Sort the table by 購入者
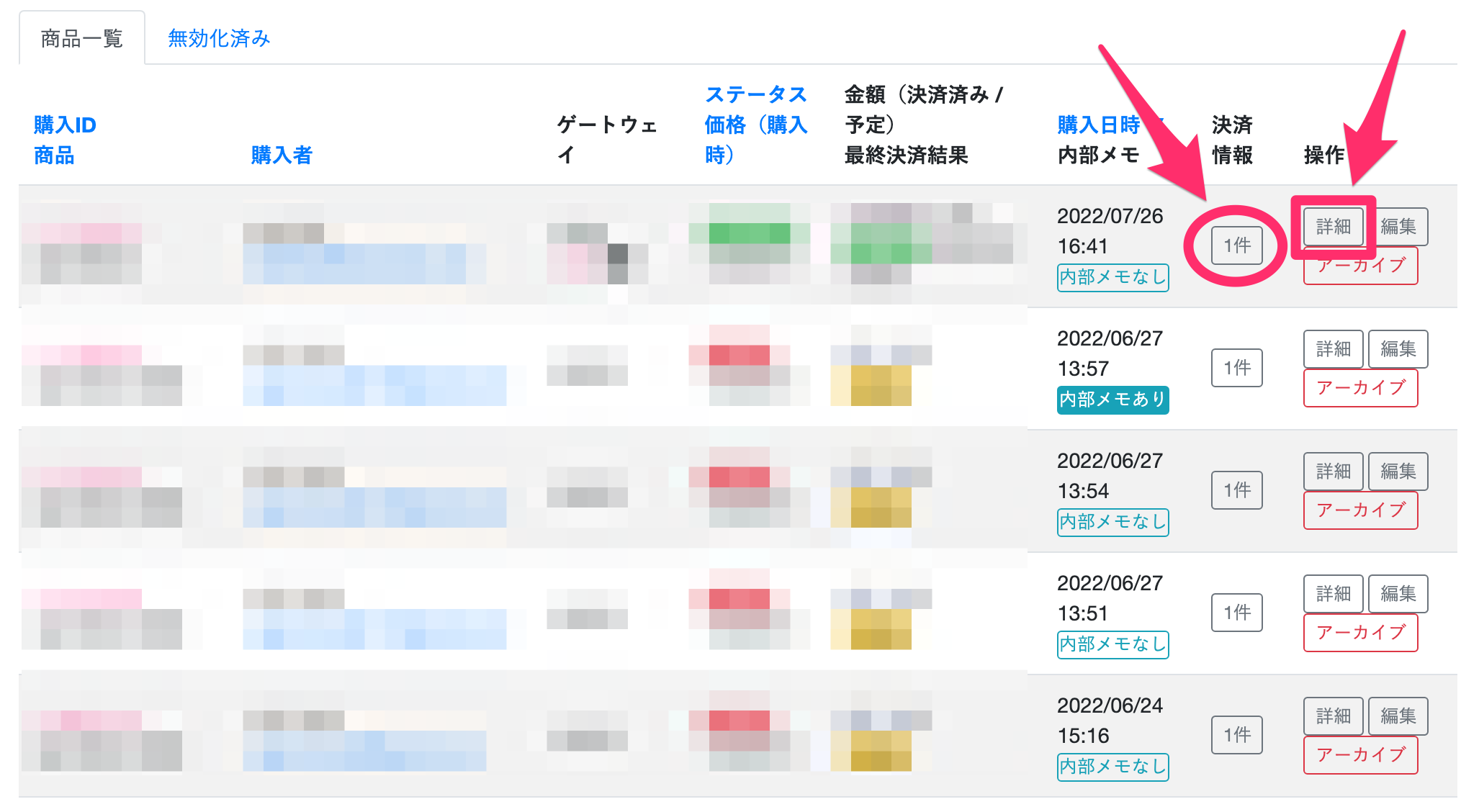1479x812 pixels. [282, 155]
